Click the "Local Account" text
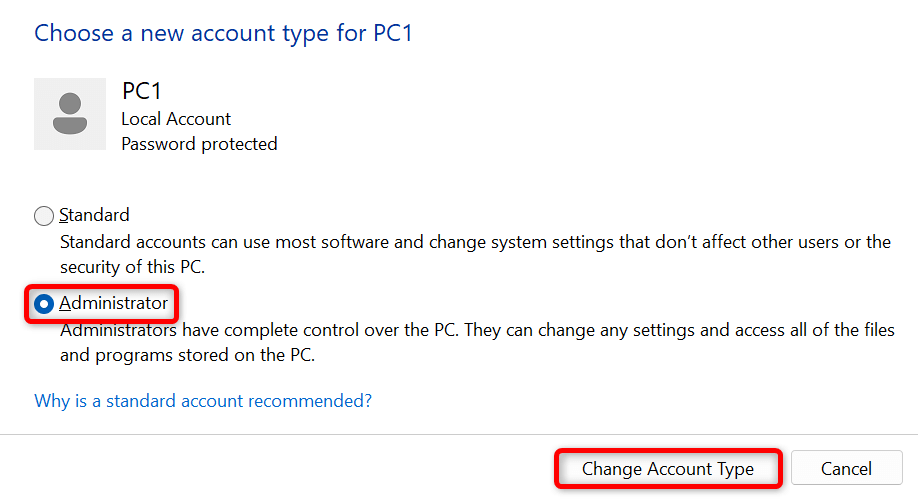 click(176, 119)
